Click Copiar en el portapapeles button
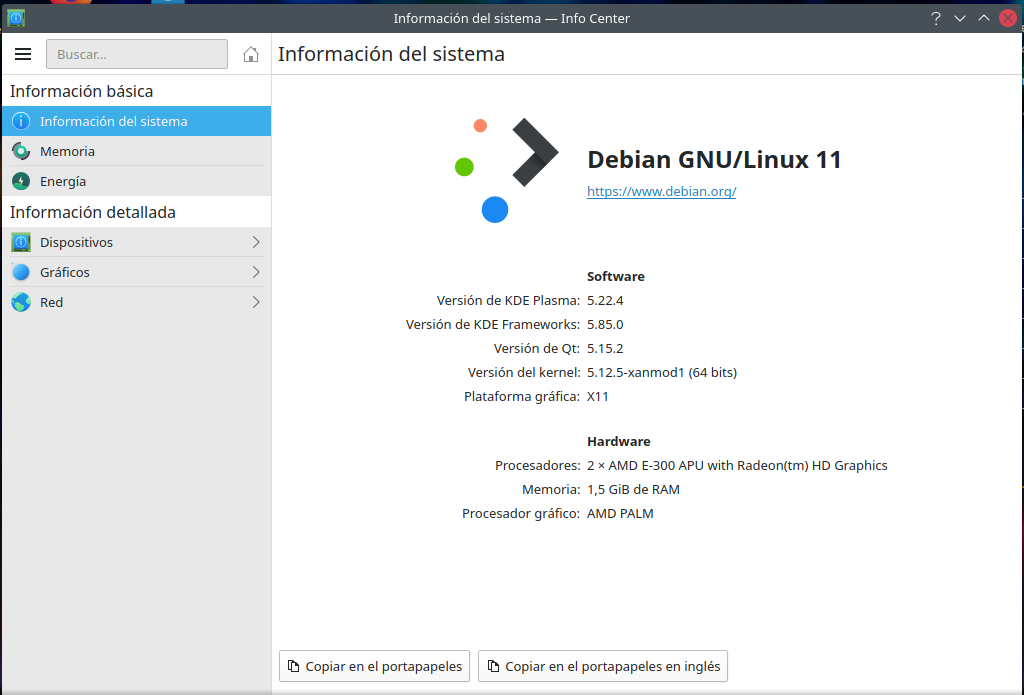Screen dimensions: 1024x695 click(x=374, y=666)
